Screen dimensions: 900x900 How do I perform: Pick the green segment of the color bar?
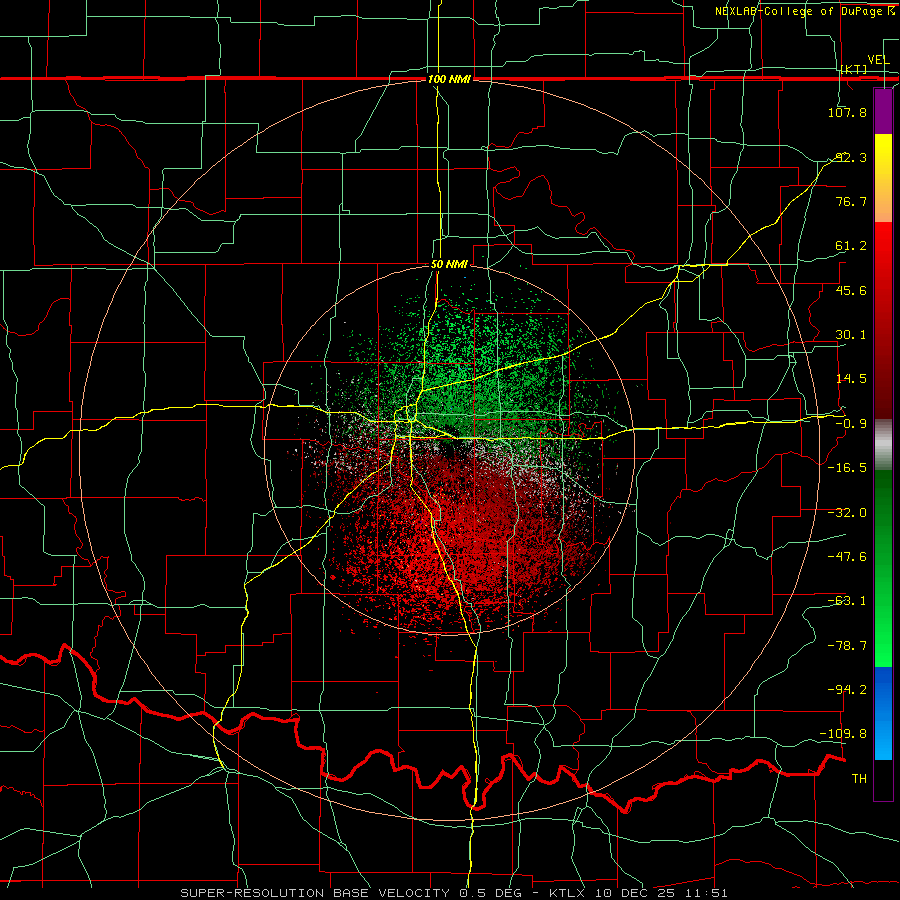click(883, 568)
